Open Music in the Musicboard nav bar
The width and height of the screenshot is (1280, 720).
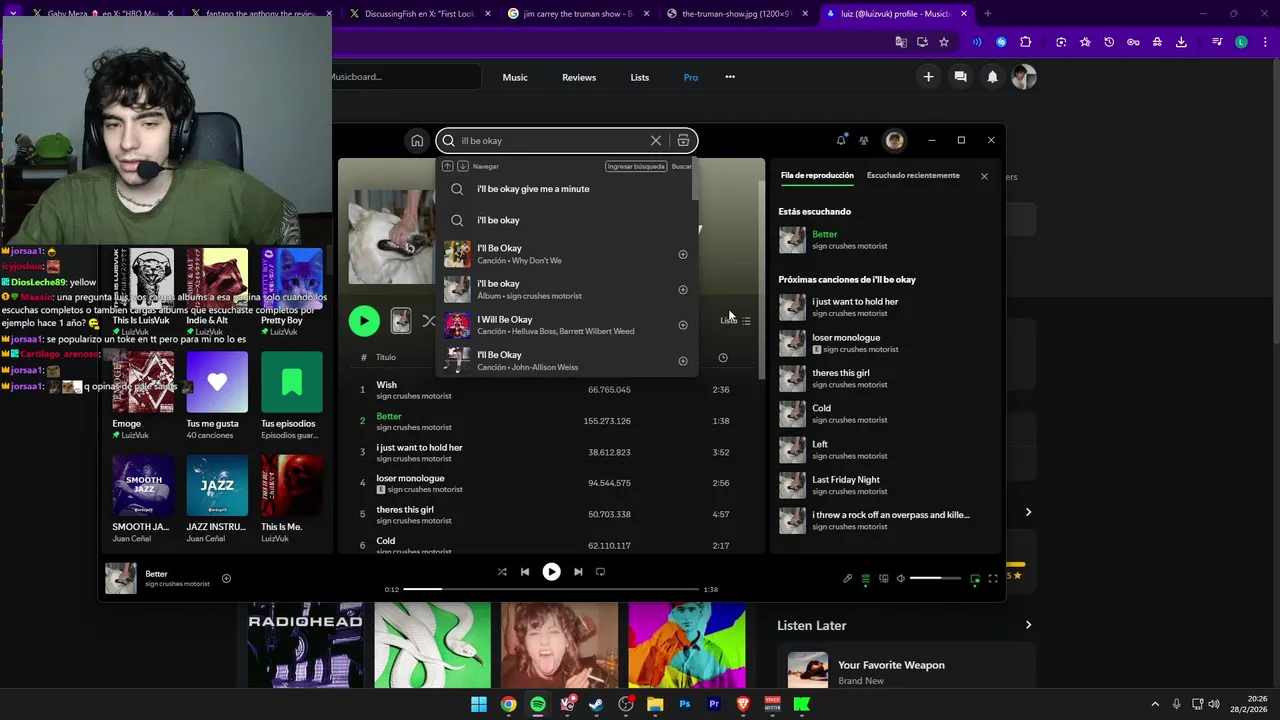[515, 77]
